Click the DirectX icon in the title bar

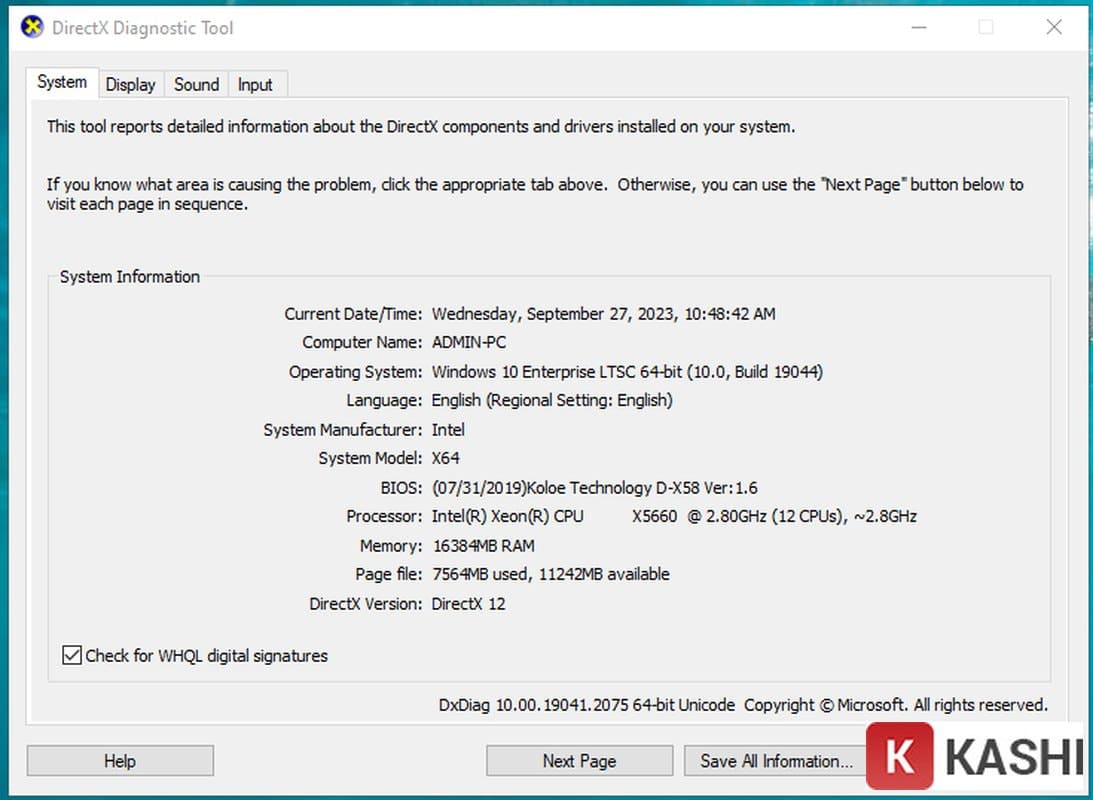pyautogui.click(x=32, y=27)
